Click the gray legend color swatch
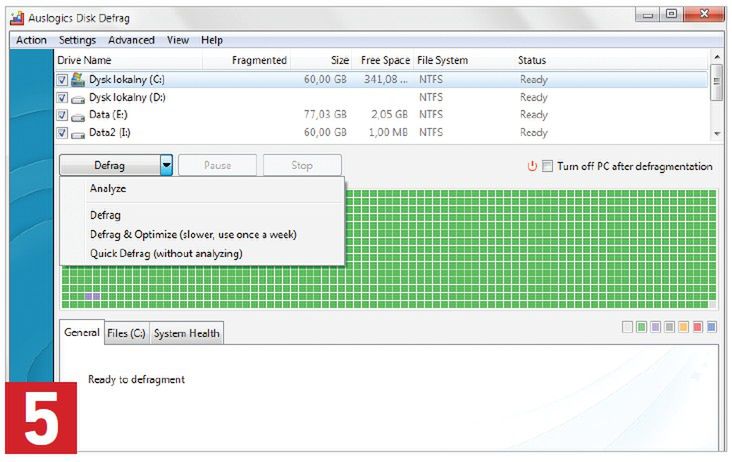Viewport: 732px width, 462px height. click(669, 327)
